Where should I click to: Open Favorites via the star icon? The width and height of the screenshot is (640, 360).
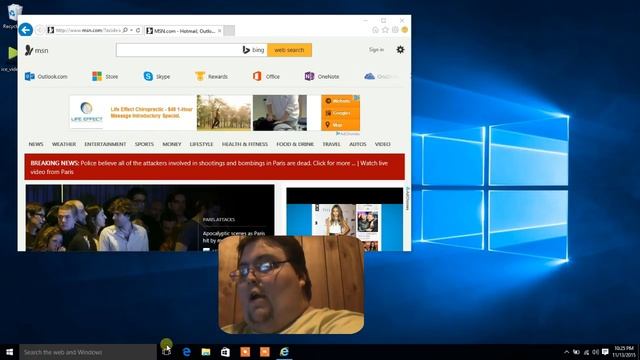point(385,30)
